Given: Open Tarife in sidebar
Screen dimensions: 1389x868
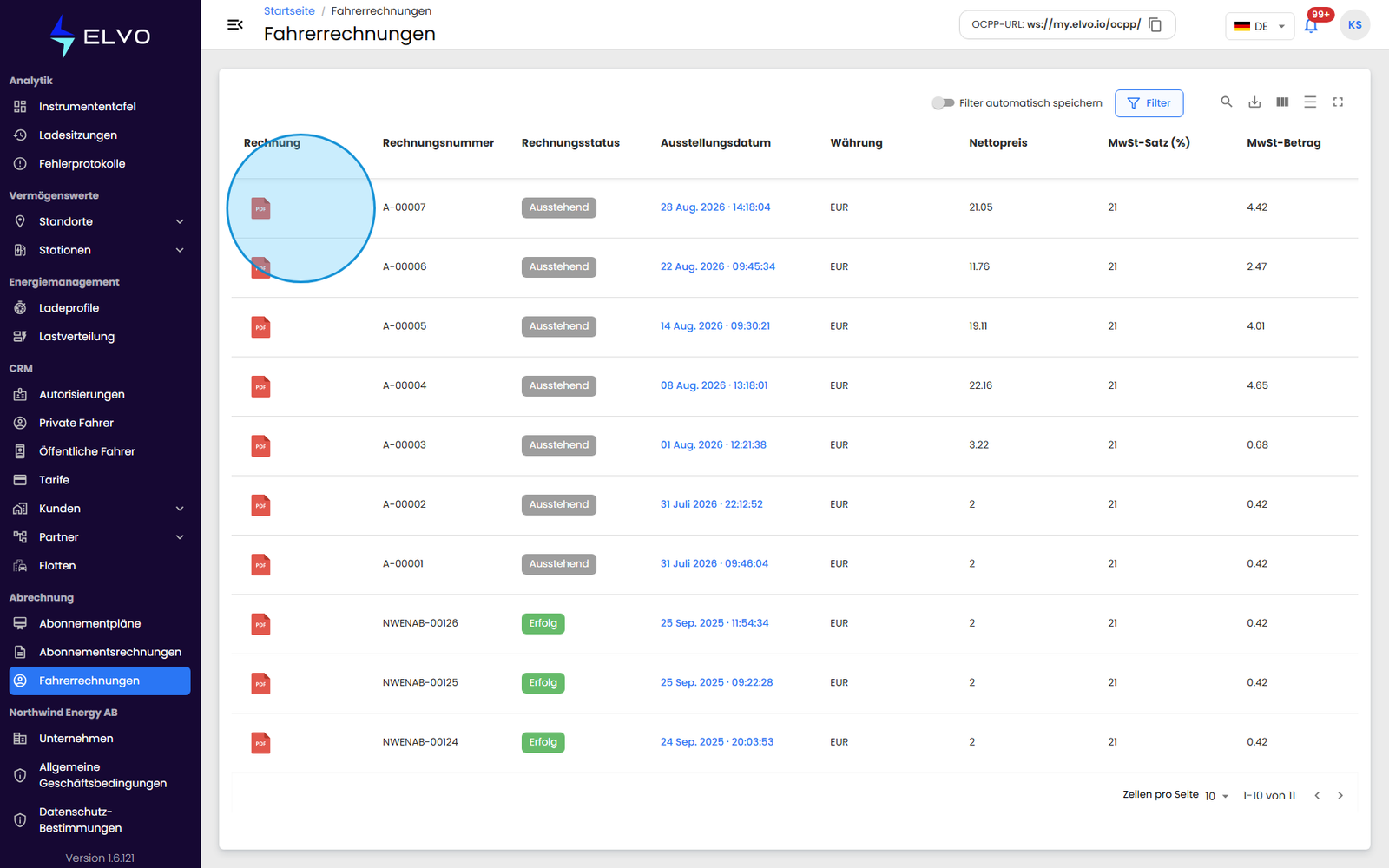Looking at the screenshot, I should pyautogui.click(x=100, y=480).
